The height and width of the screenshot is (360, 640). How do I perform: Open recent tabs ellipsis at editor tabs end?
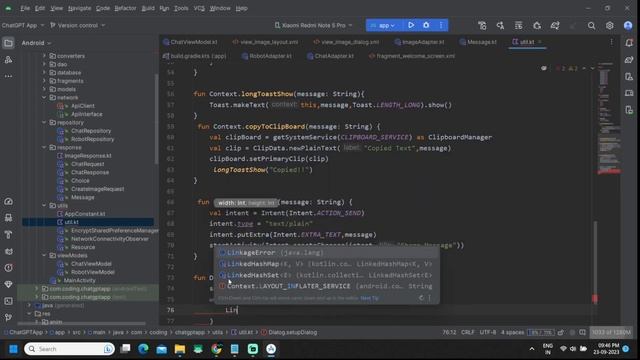611,42
